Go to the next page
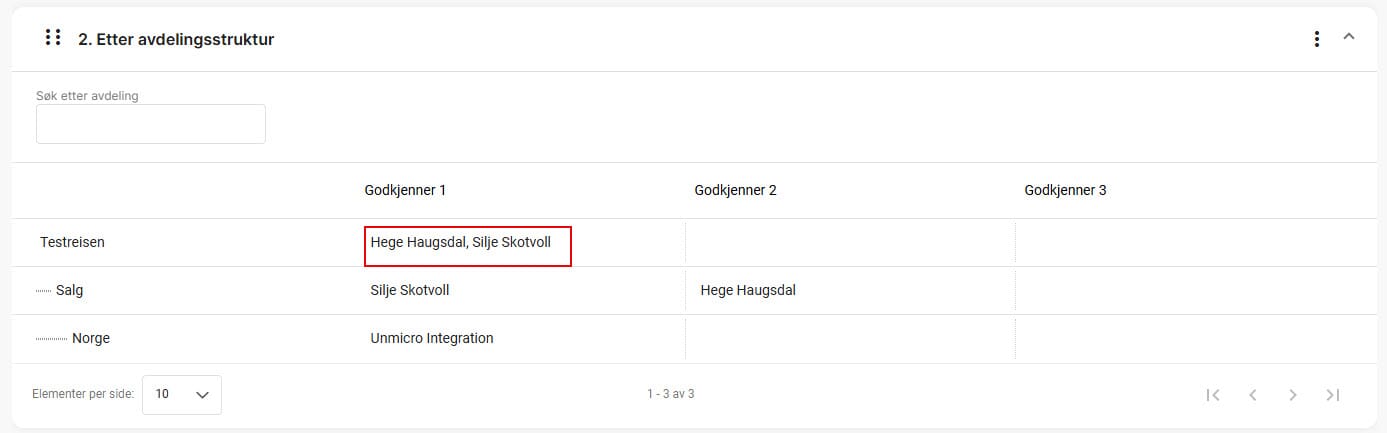This screenshot has width=1387, height=433. (1293, 395)
